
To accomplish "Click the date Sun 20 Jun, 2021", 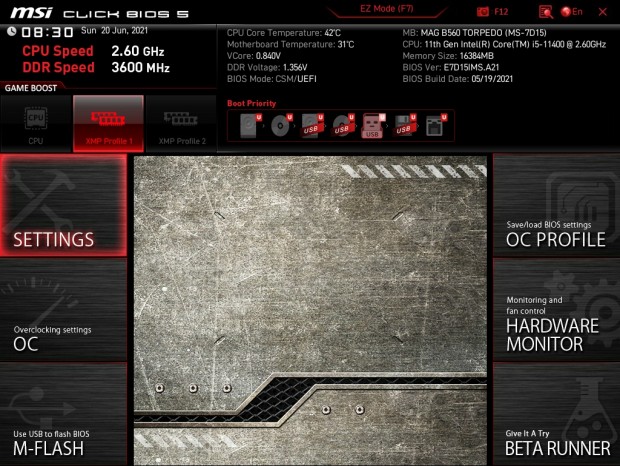I will (x=114, y=30).
